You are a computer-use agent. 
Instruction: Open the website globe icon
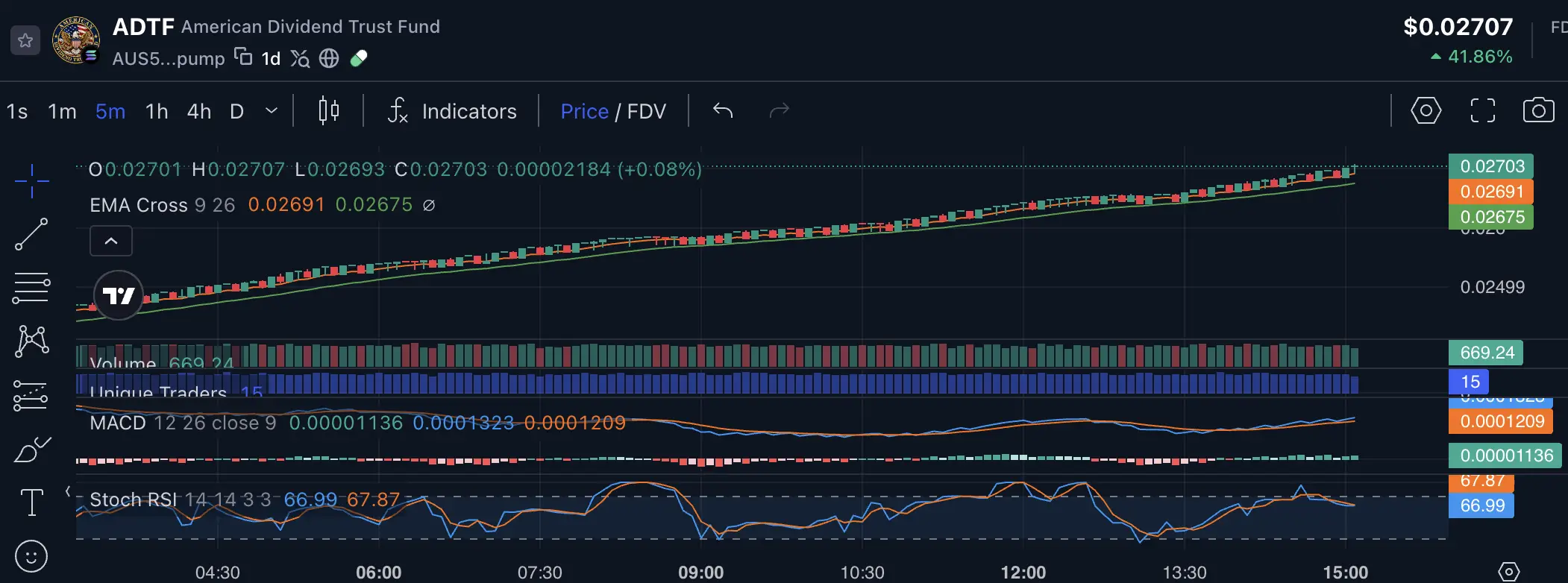[329, 58]
